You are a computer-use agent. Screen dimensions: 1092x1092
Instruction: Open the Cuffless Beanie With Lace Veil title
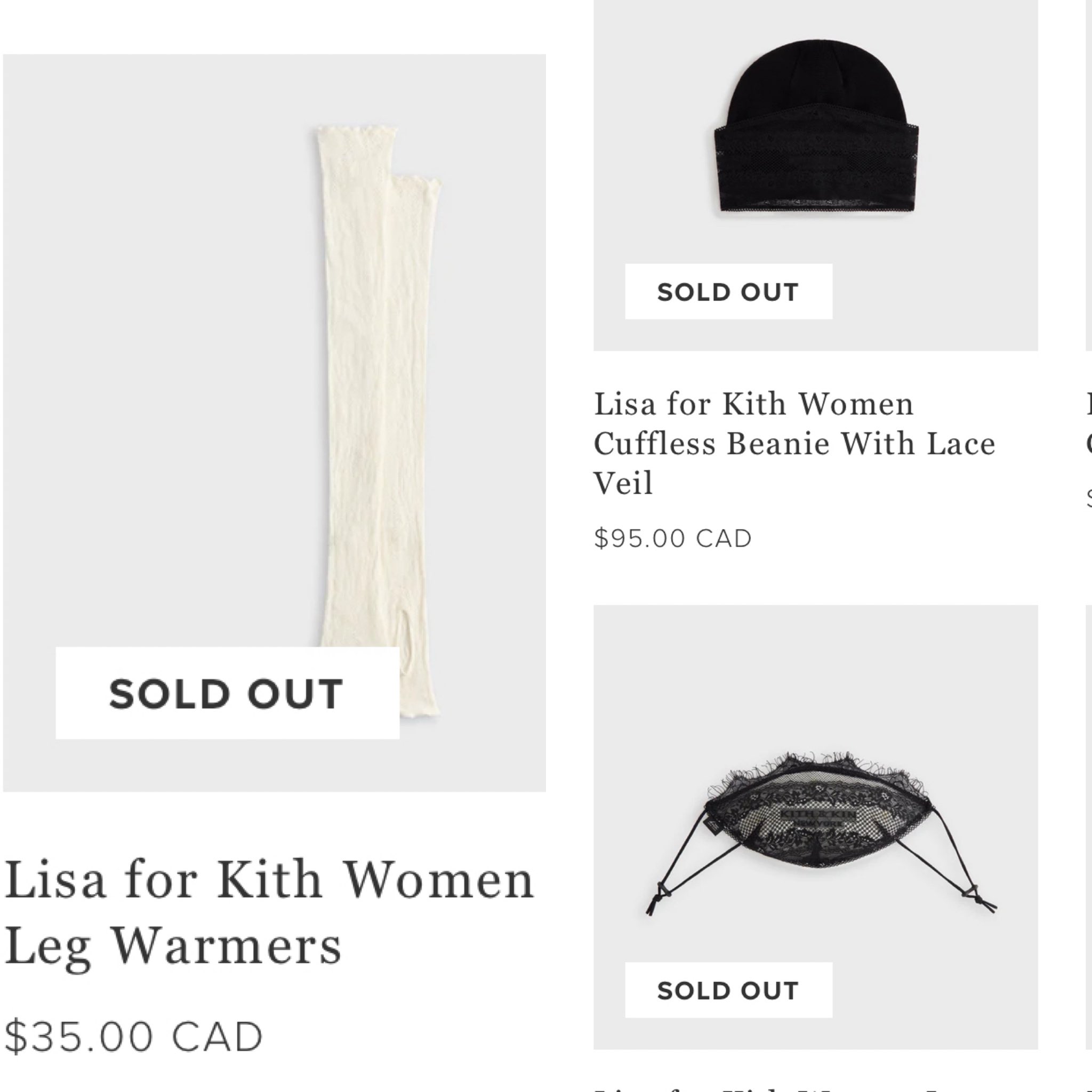pyautogui.click(x=794, y=443)
